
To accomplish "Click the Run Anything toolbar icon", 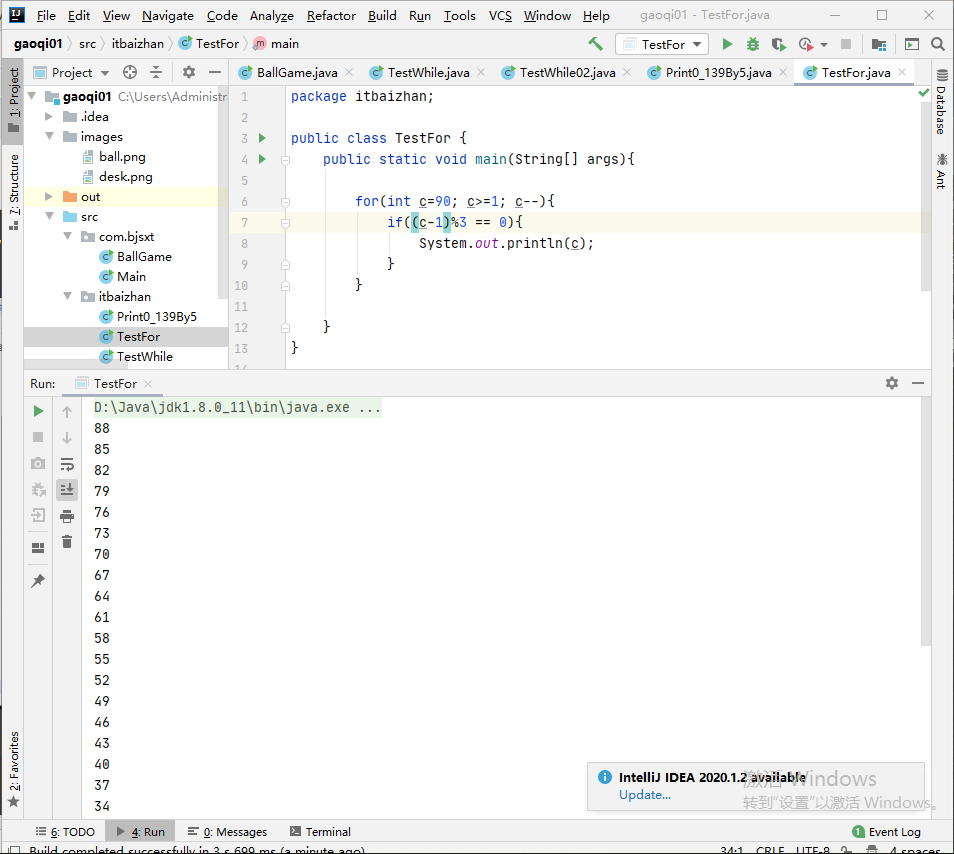I will (x=911, y=44).
